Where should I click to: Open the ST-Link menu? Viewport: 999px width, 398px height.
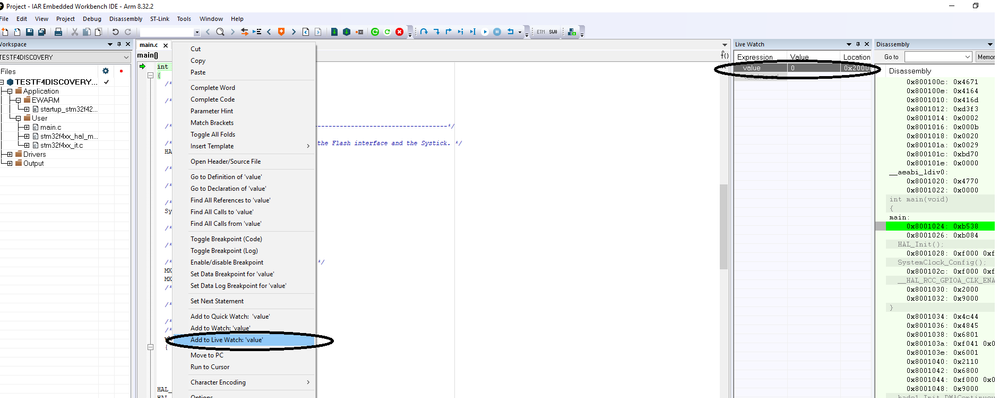click(159, 19)
